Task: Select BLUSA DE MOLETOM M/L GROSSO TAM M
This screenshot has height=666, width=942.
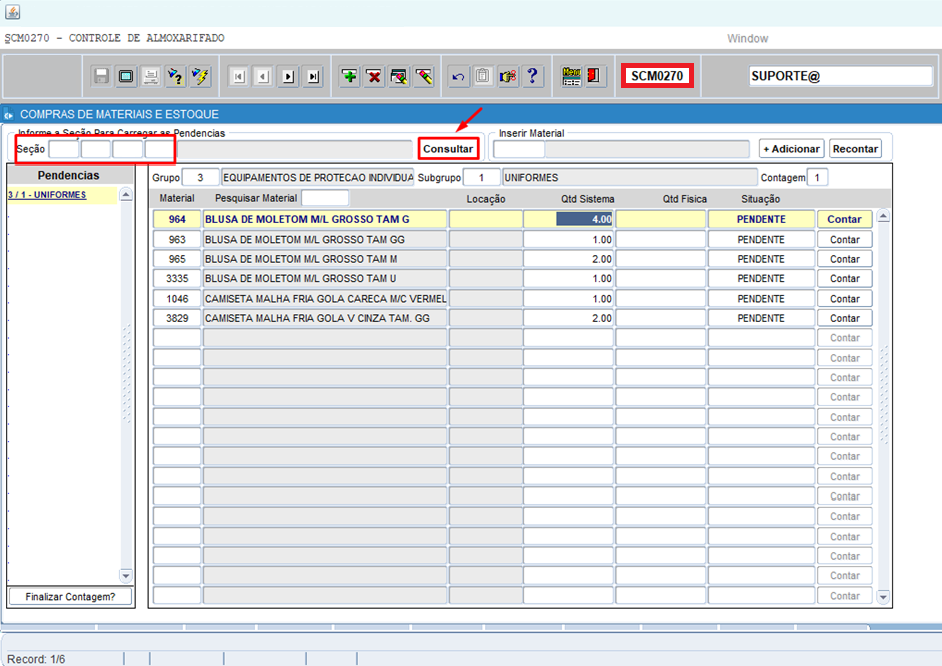Action: pyautogui.click(x=325, y=259)
